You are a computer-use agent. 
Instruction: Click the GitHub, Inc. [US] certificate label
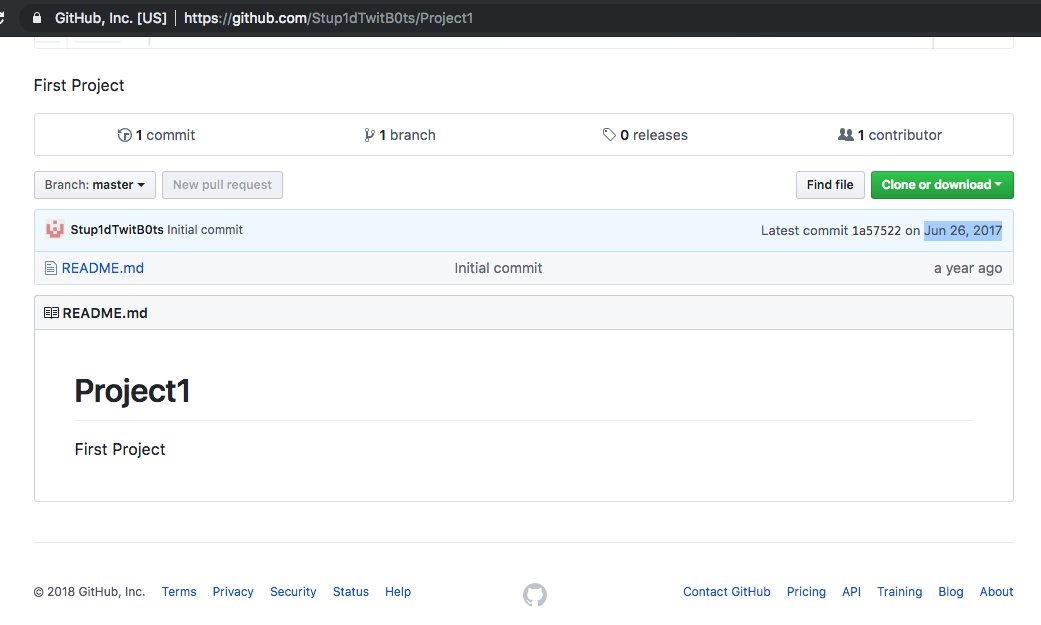(x=111, y=18)
